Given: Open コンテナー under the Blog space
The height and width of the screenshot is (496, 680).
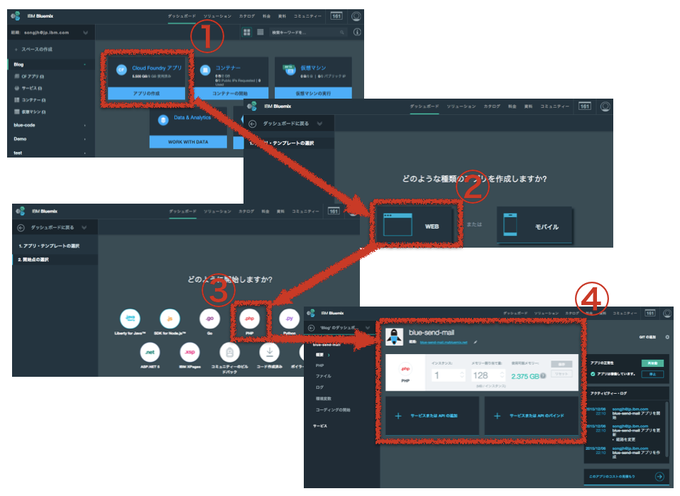Looking at the screenshot, I should tap(30, 100).
